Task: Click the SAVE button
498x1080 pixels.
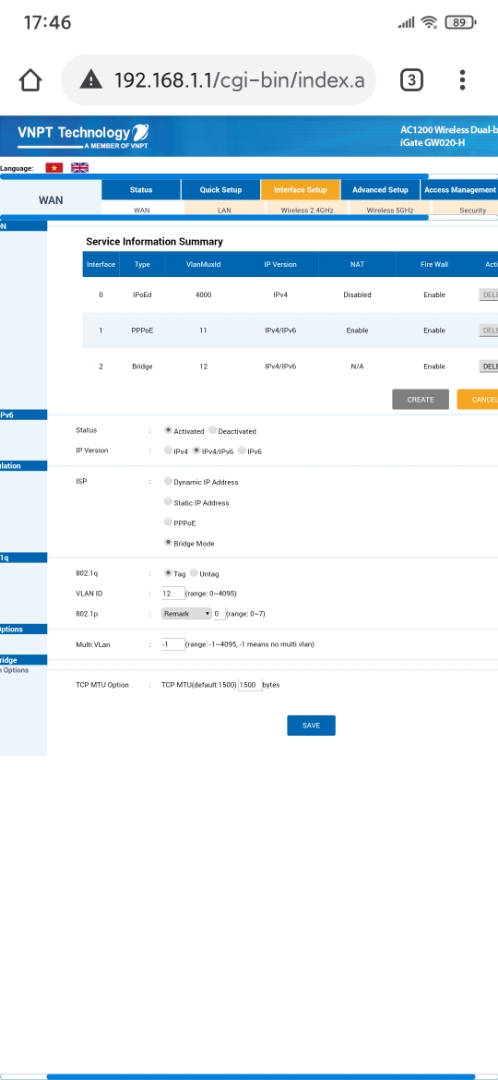Action: click(311, 725)
